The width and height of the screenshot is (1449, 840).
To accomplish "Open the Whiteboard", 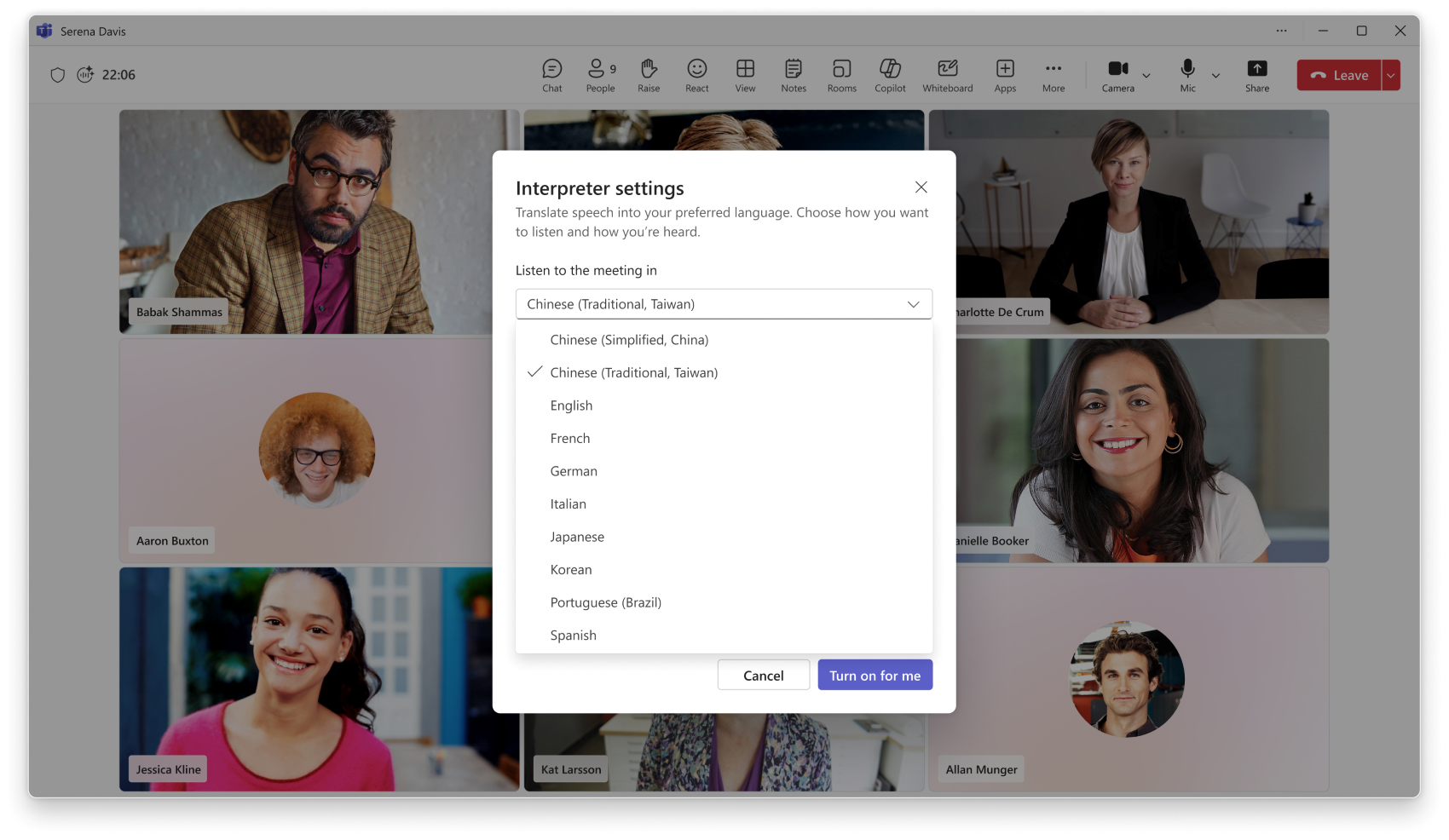I will click(x=947, y=75).
